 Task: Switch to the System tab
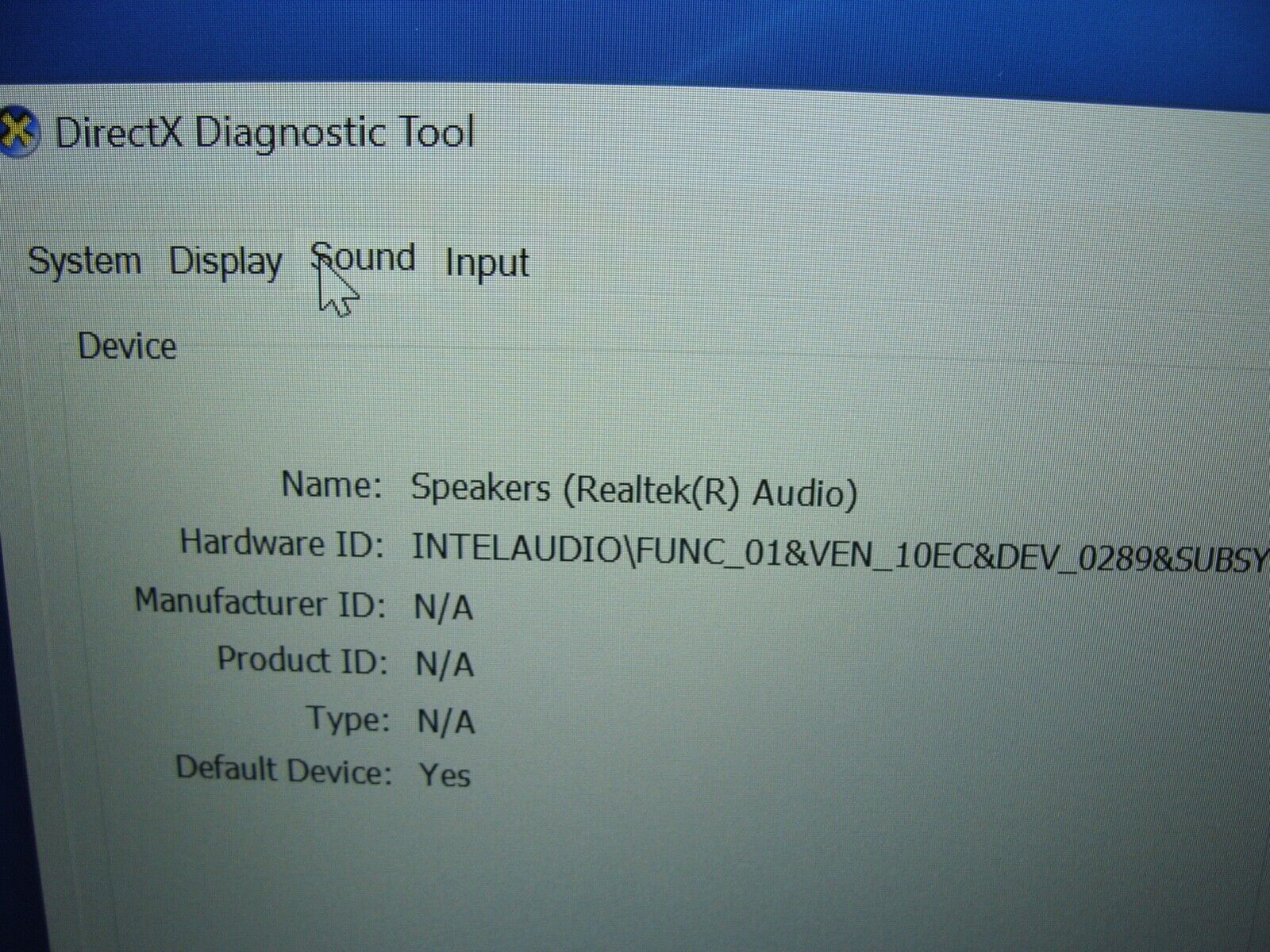click(x=85, y=261)
